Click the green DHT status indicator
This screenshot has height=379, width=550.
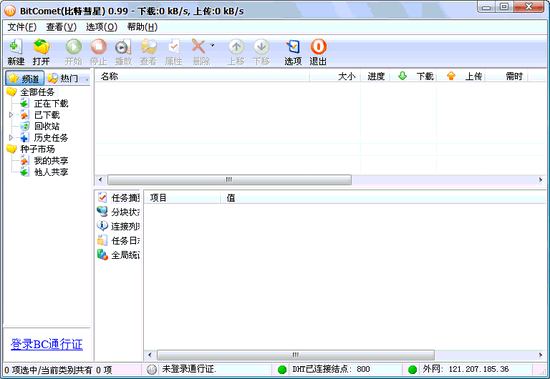[x=282, y=370]
